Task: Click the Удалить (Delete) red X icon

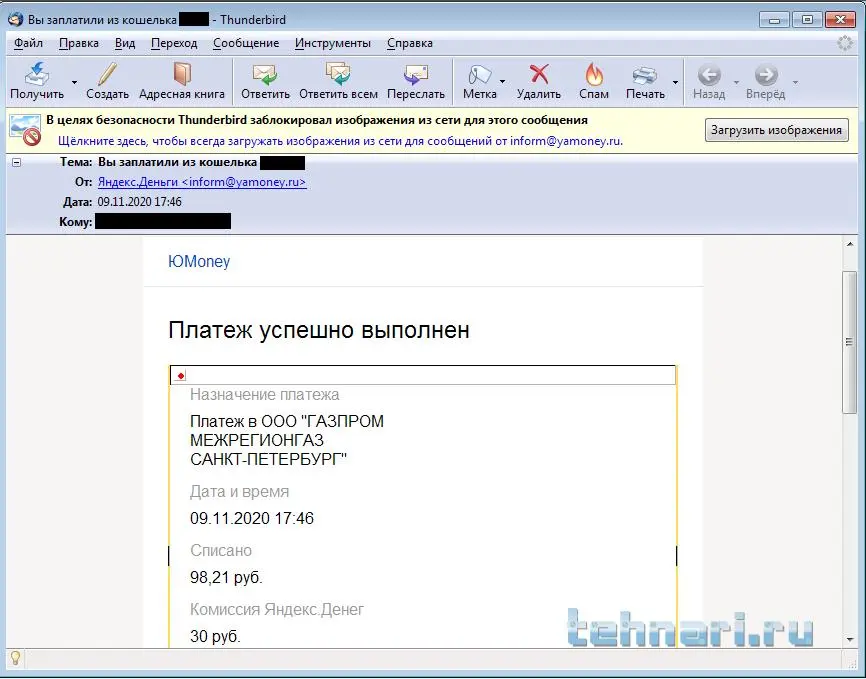Action: click(539, 74)
